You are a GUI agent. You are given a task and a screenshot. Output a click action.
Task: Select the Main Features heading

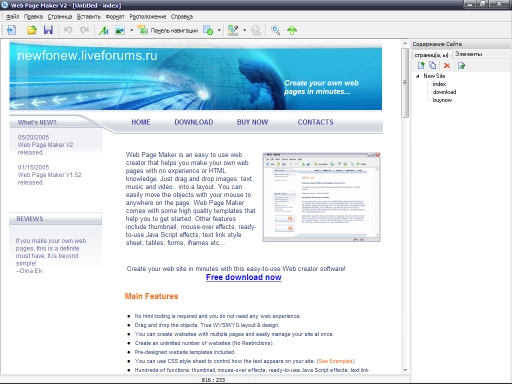151,296
